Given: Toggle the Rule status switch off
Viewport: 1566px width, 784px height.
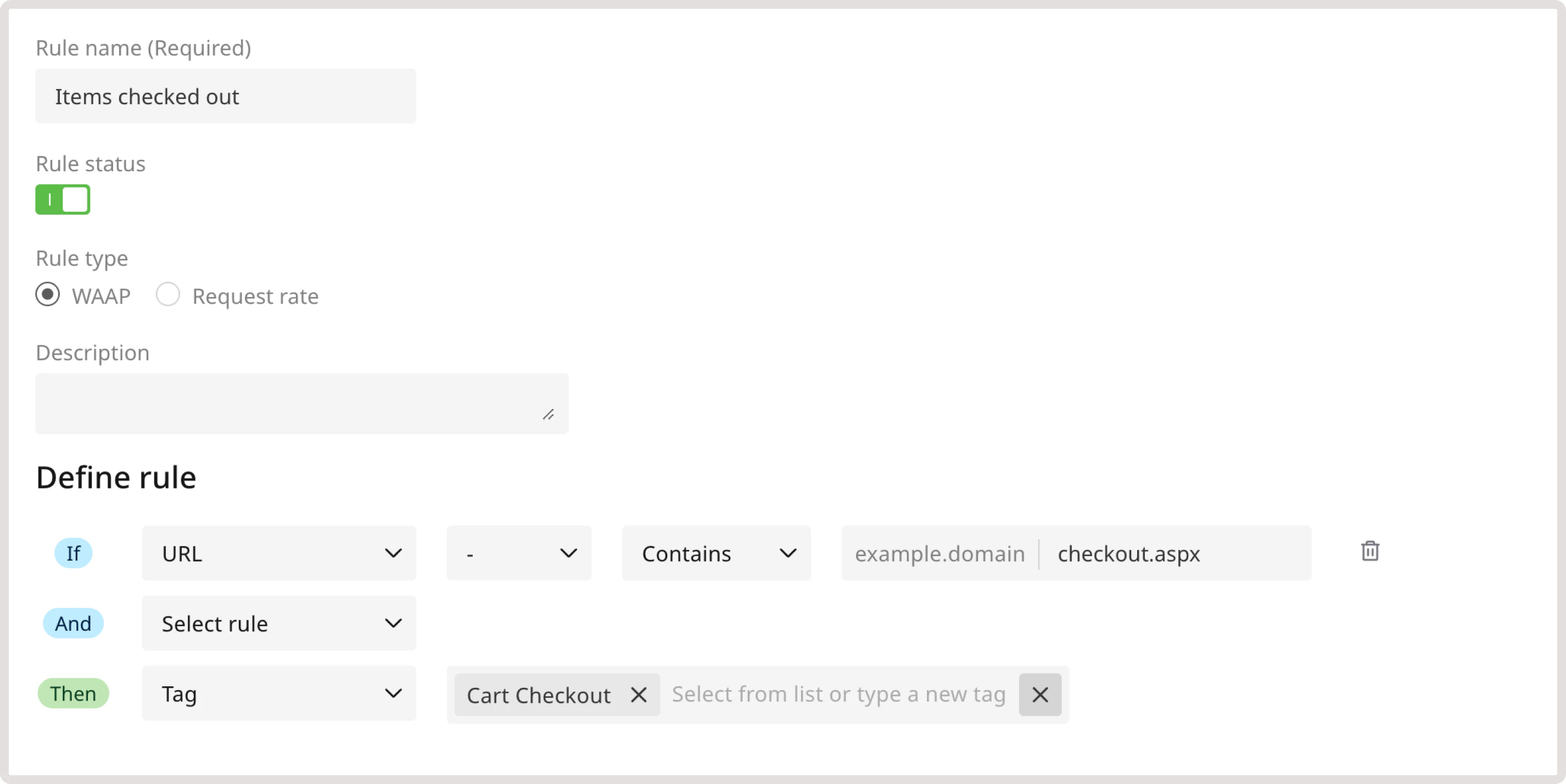Looking at the screenshot, I should tap(63, 199).
